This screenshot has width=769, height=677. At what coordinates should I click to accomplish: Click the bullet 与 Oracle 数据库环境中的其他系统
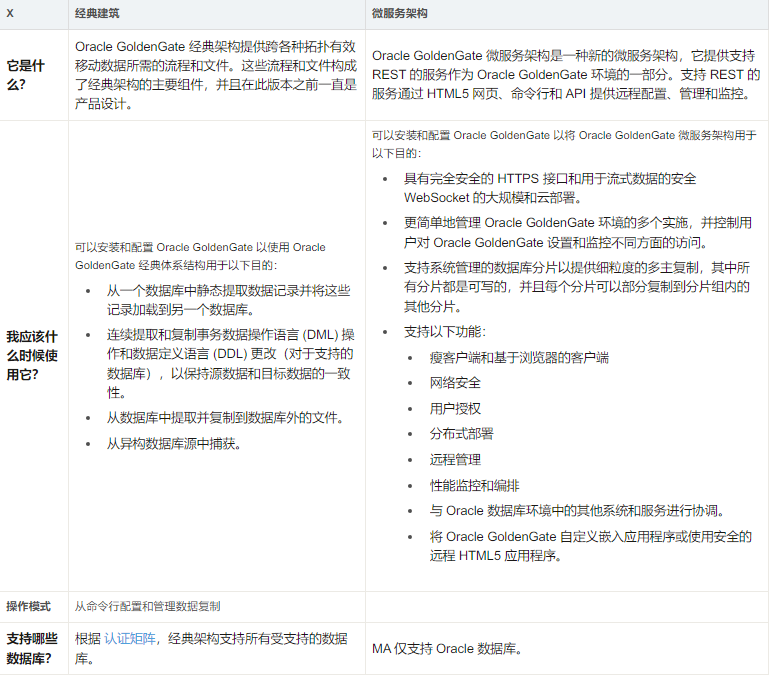577,511
